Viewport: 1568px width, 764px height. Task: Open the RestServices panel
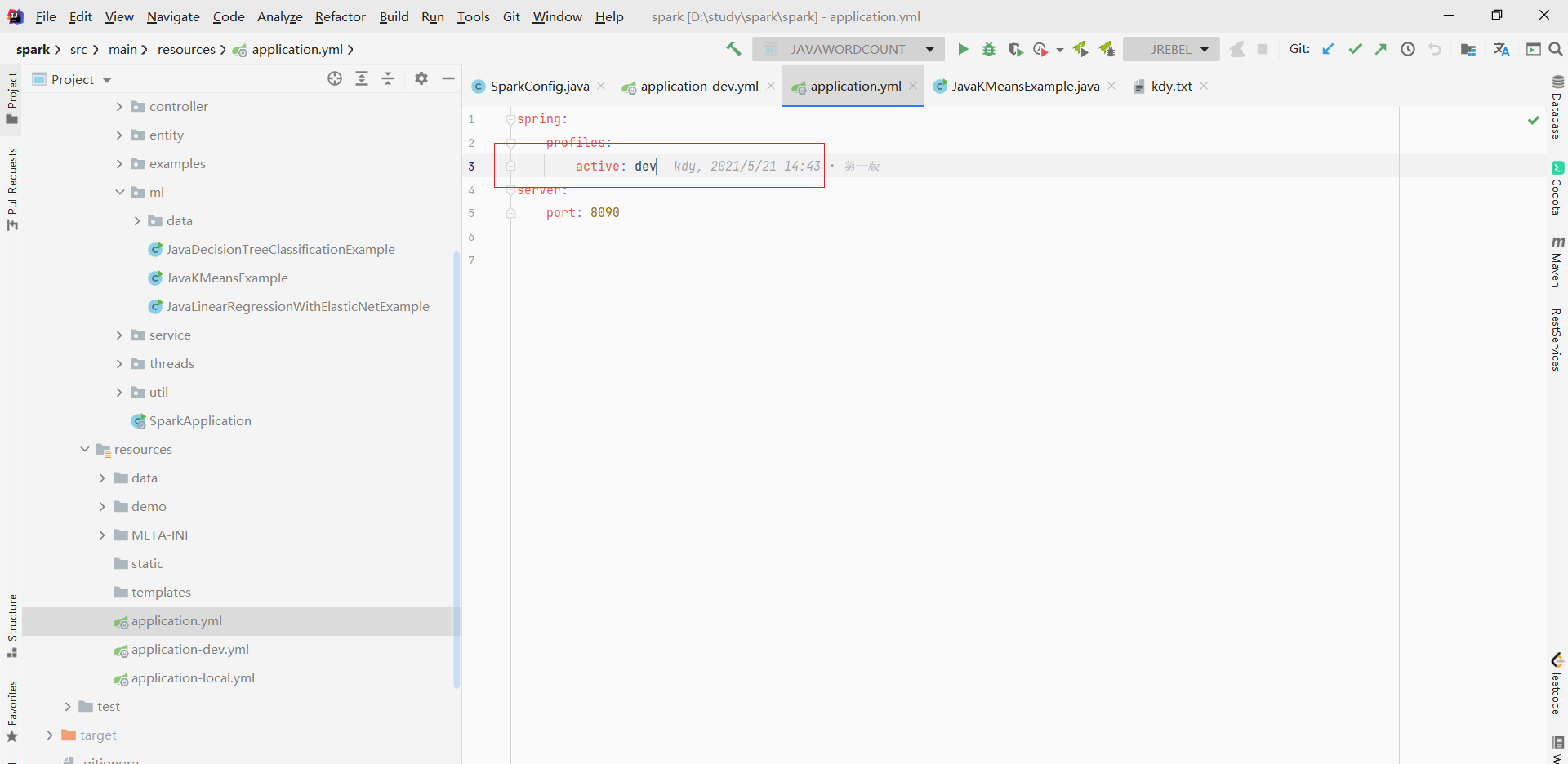click(x=1557, y=340)
